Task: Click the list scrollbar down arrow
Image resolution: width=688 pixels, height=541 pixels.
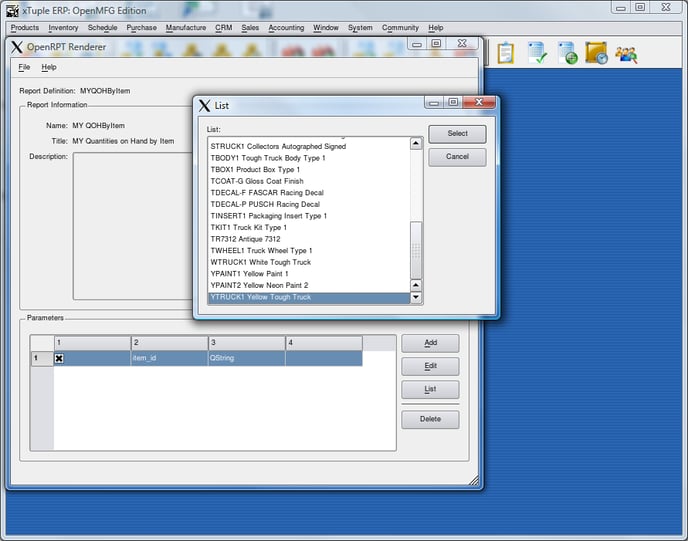Action: pos(417,297)
